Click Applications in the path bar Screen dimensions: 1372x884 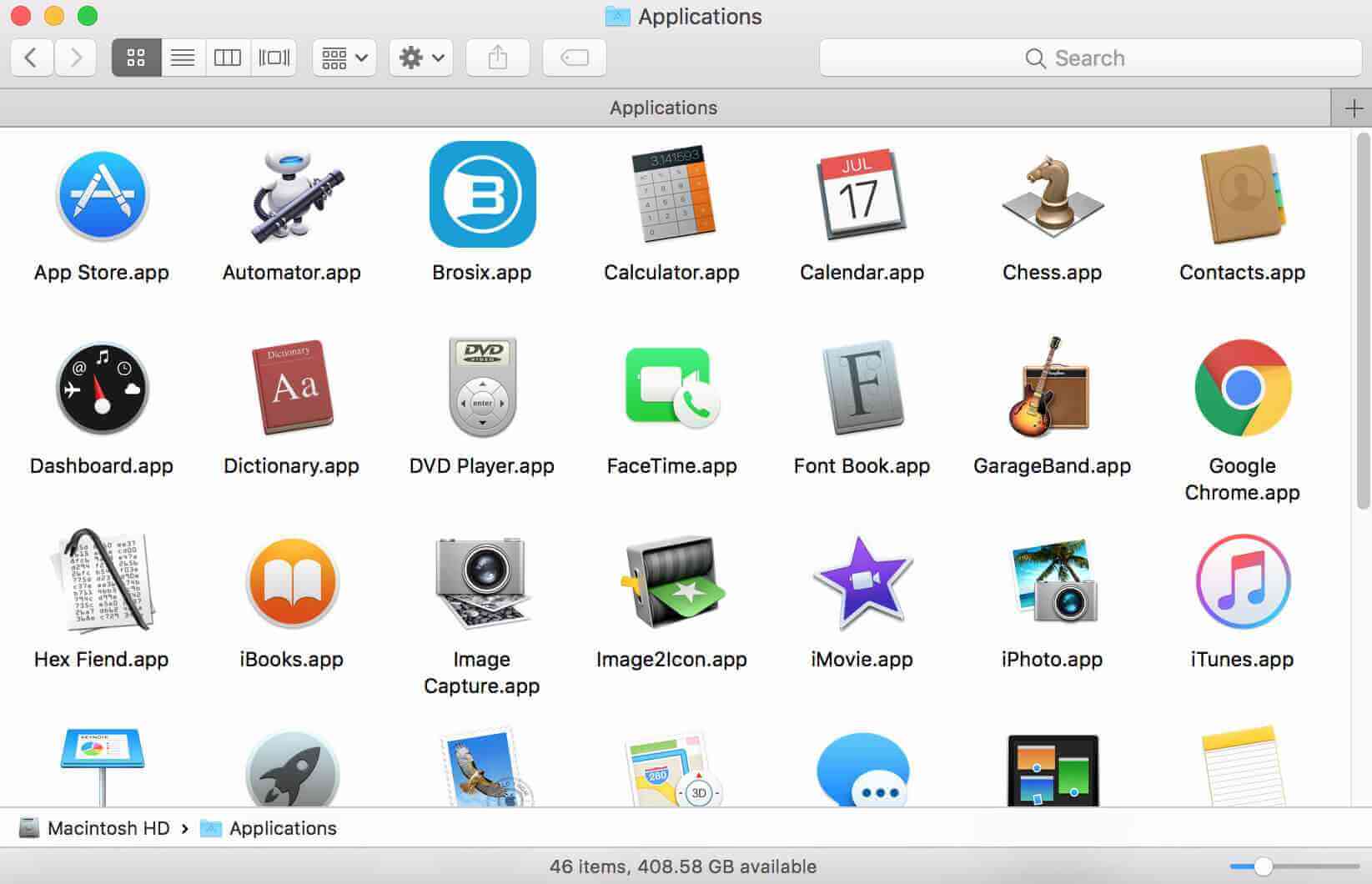pos(269,828)
